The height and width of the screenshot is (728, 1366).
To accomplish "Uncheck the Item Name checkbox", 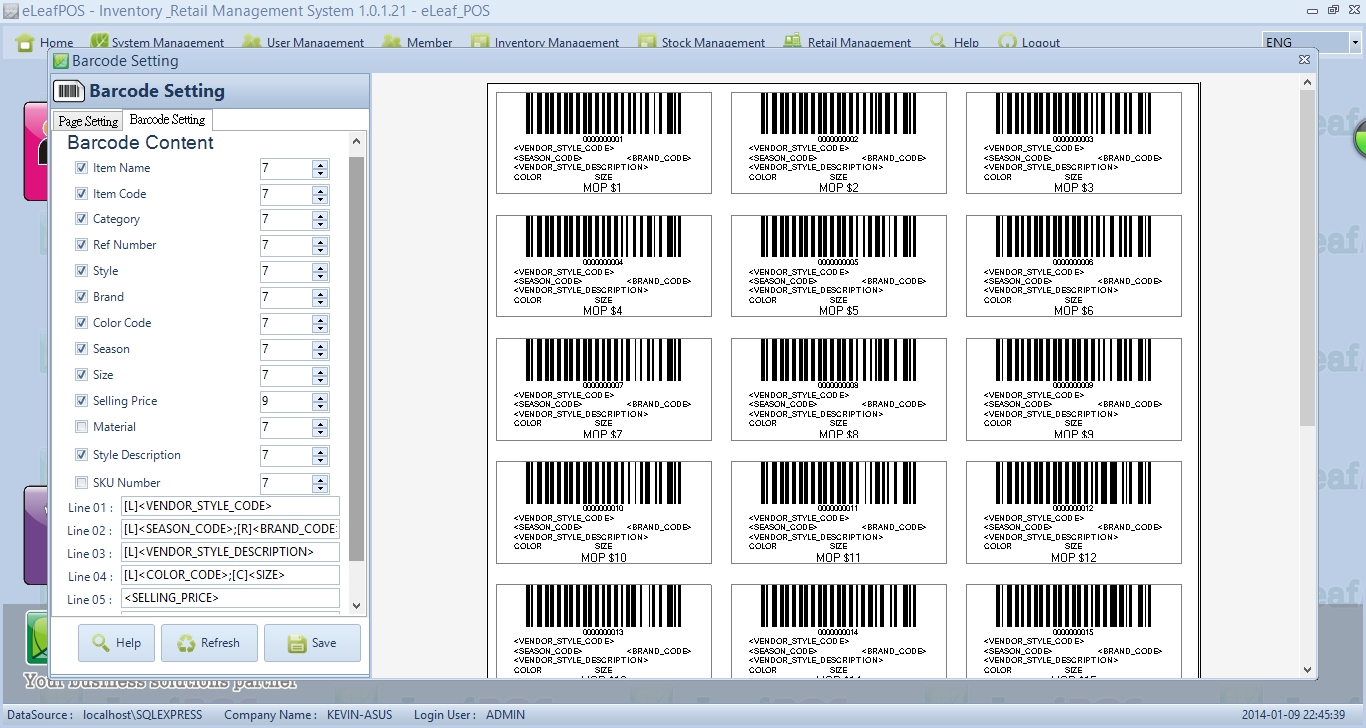I will (82, 168).
